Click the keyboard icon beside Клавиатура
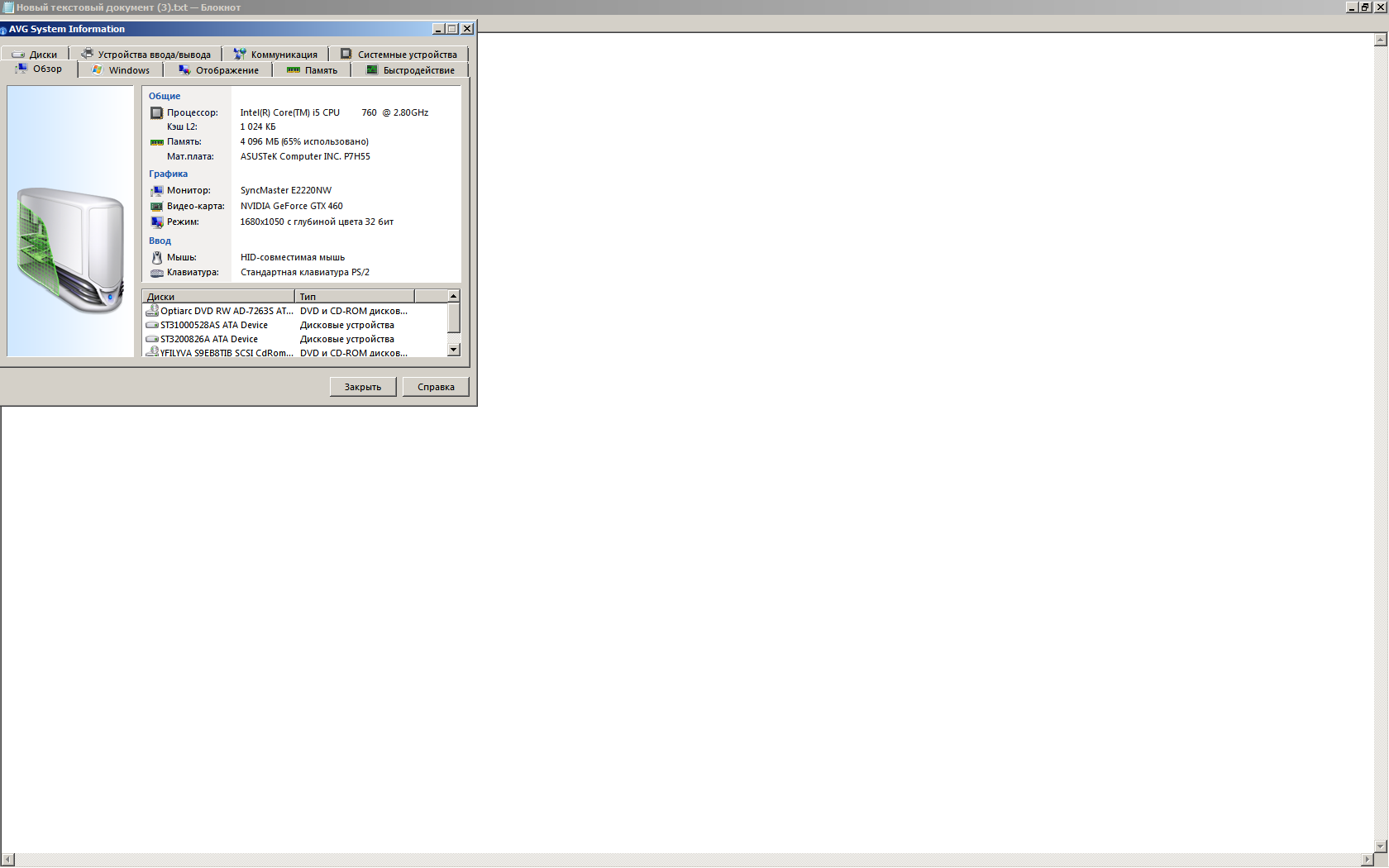The image size is (1389, 868). (x=157, y=273)
